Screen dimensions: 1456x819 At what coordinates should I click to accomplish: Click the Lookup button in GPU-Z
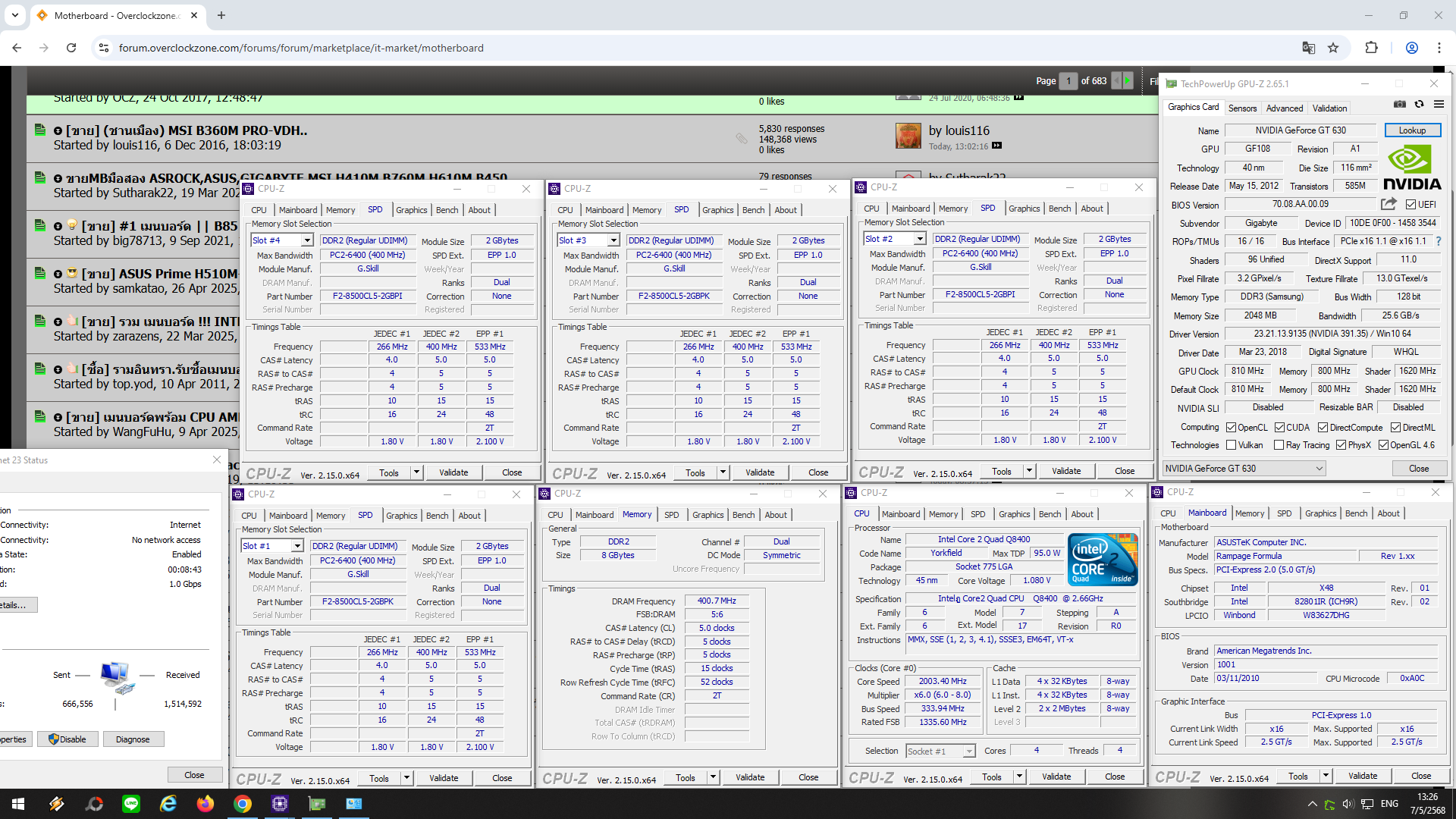(x=1412, y=130)
